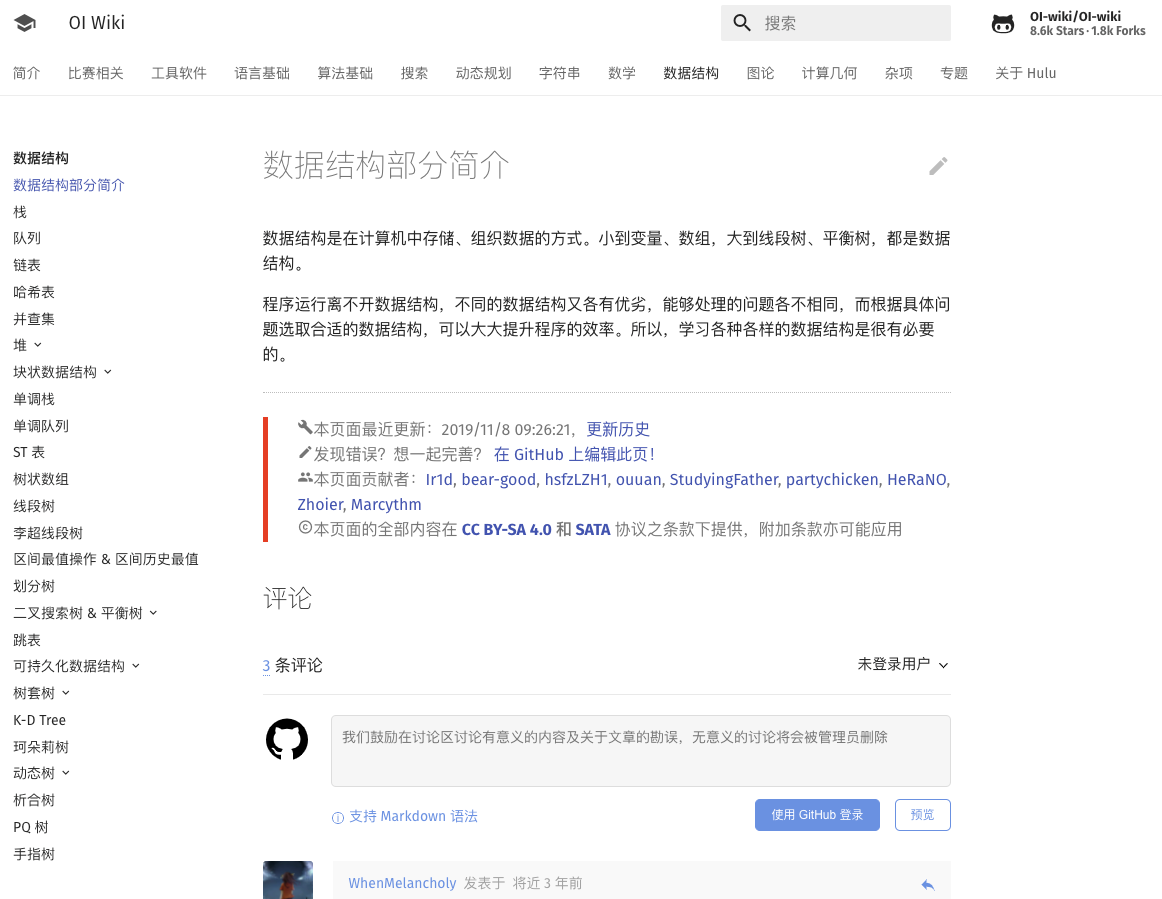Open the OI-wiki GitHub repository via the octocat icon

pyautogui.click(x=1003, y=22)
